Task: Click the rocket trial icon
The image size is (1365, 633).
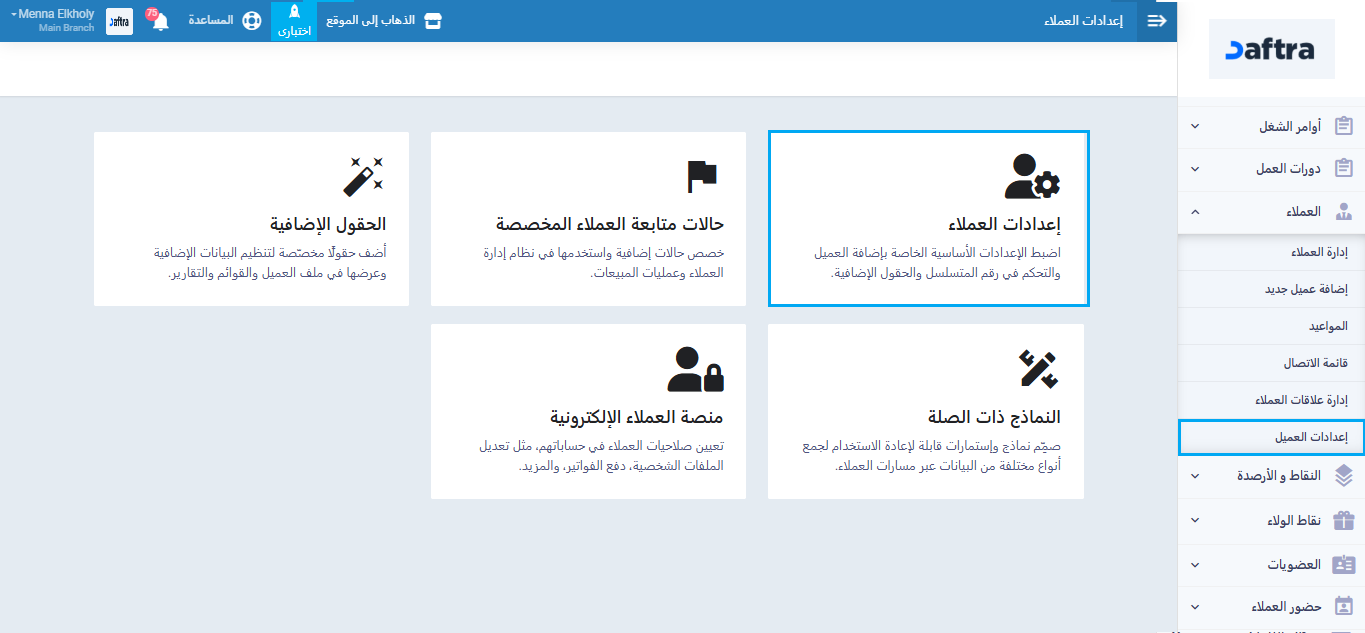Action: pos(294,14)
